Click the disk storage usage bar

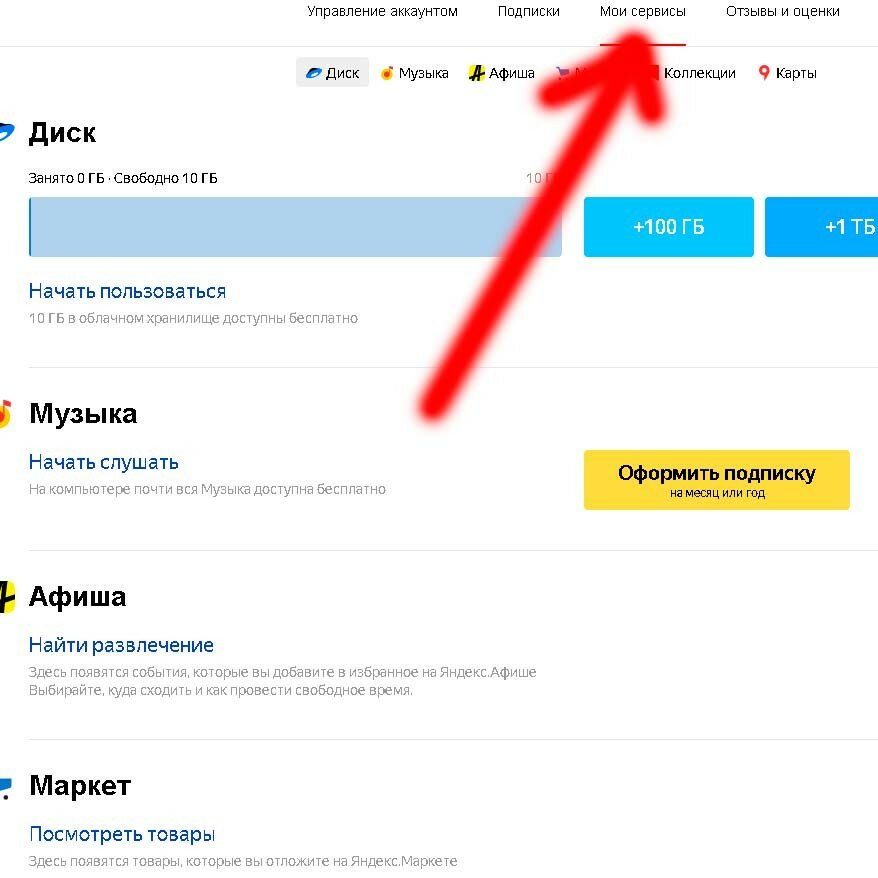coord(295,227)
